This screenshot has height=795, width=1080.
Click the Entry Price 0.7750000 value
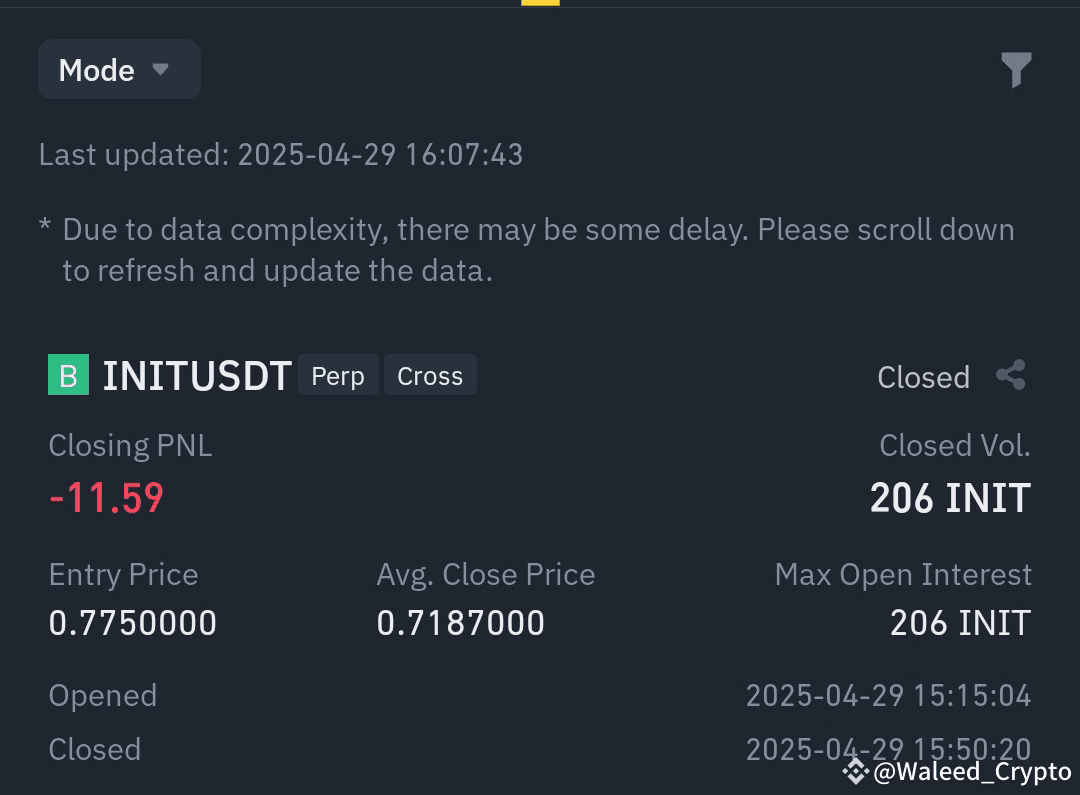coord(132,623)
